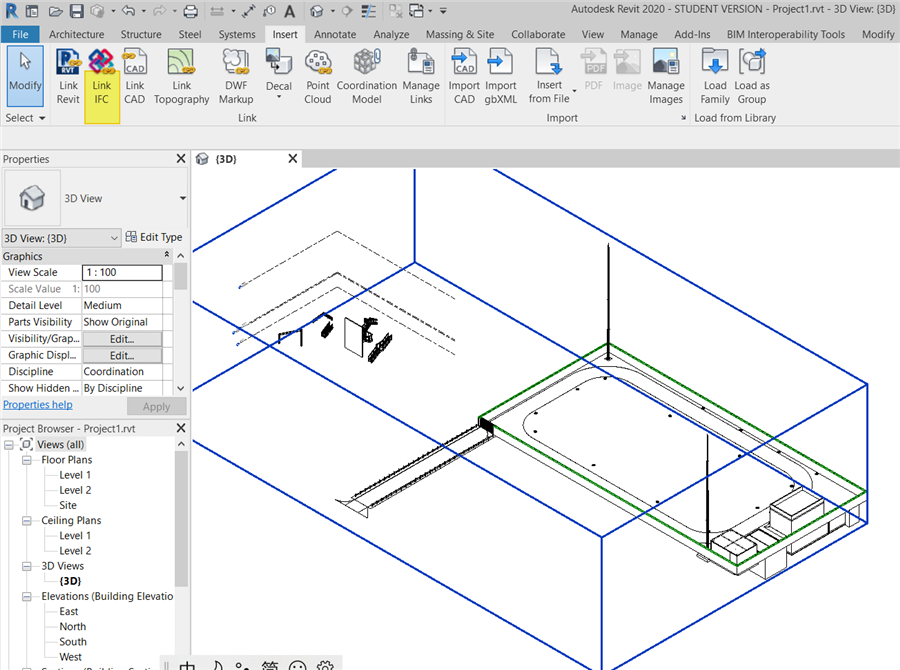Open the Import panel dialog launcher arrow
900x670 pixels.
click(683, 118)
